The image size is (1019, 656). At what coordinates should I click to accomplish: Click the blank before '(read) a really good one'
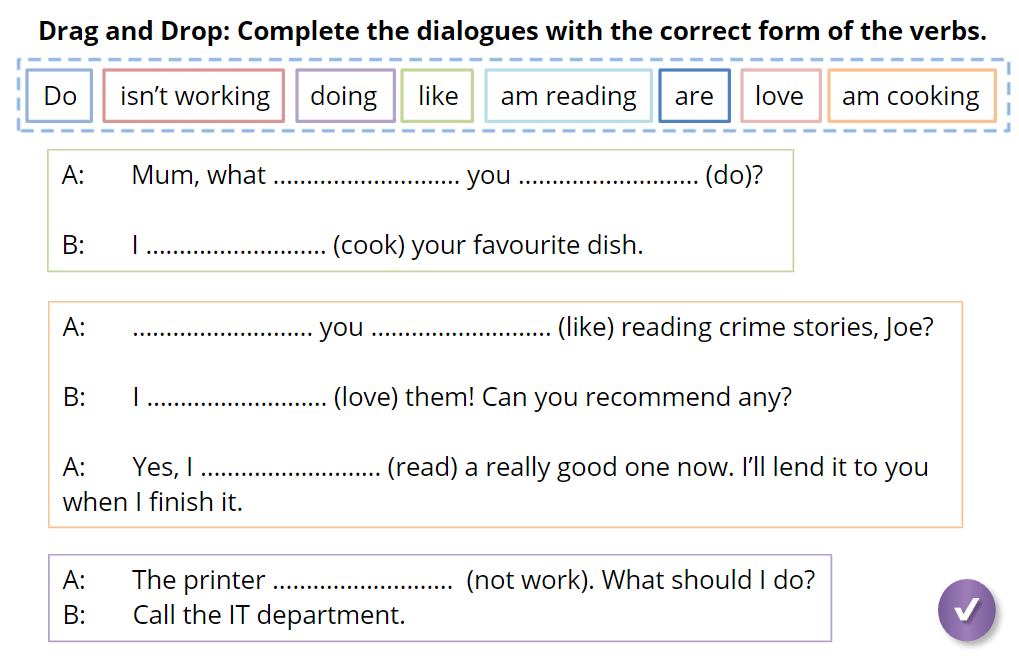[290, 469]
